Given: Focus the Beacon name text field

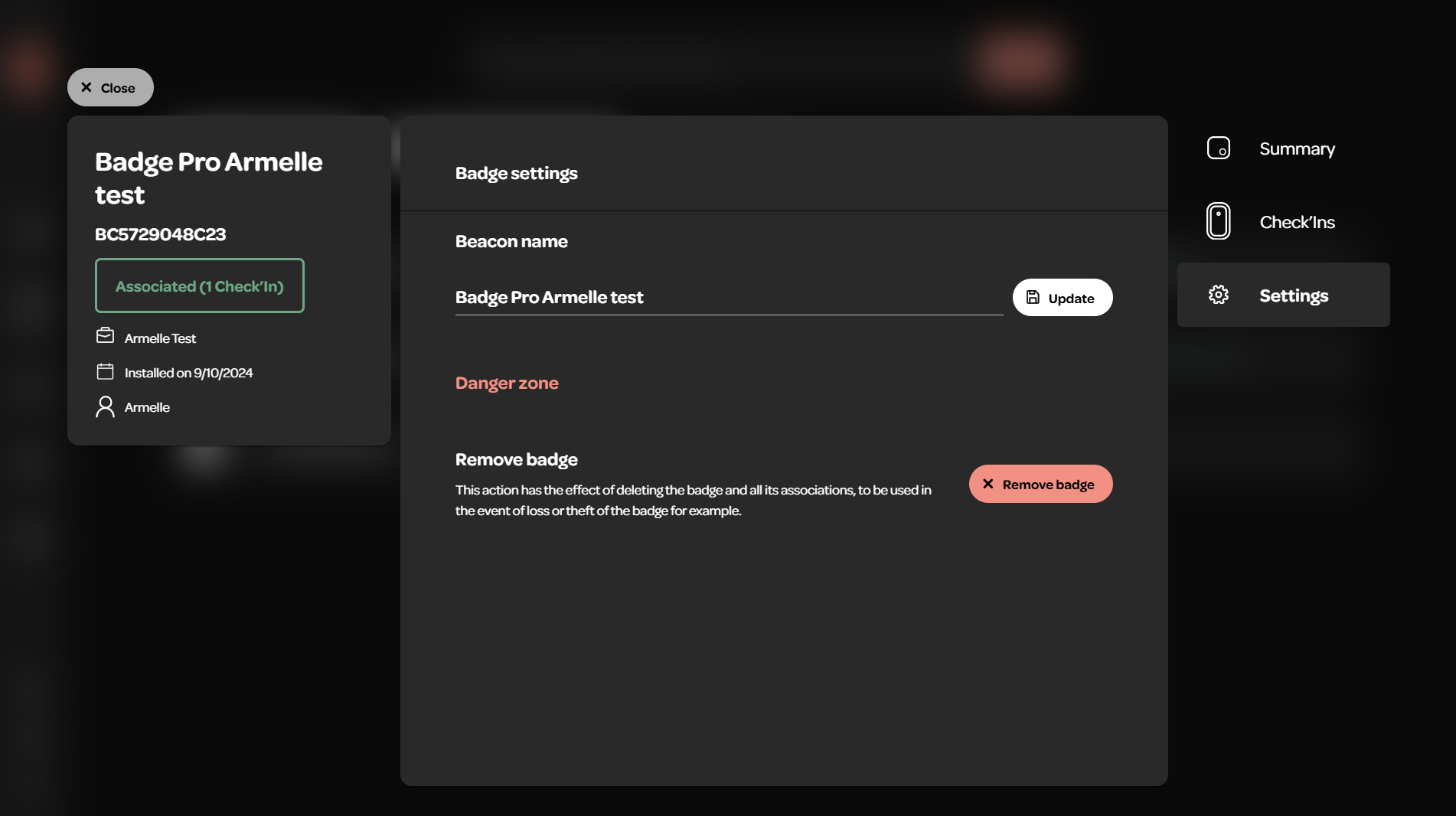Looking at the screenshot, I should (728, 297).
